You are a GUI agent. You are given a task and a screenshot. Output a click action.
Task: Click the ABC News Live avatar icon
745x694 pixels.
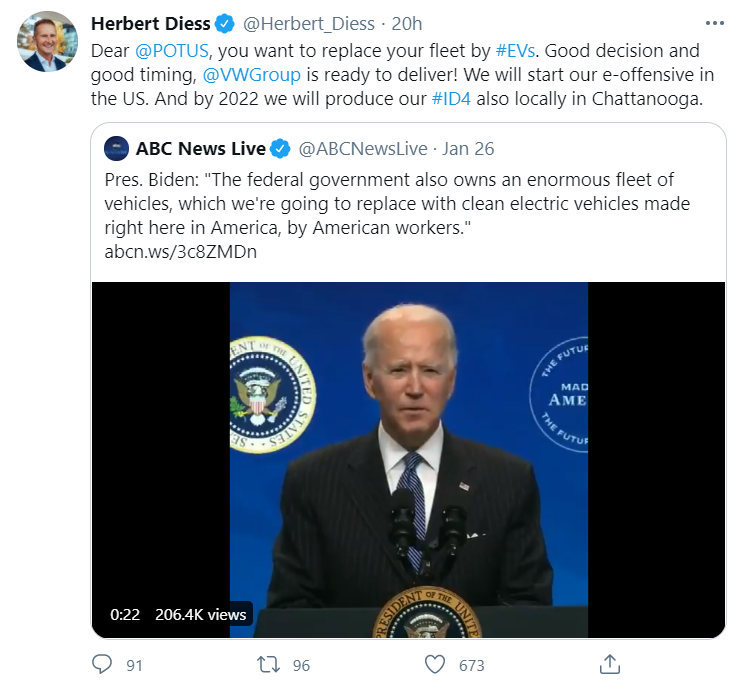(116, 149)
